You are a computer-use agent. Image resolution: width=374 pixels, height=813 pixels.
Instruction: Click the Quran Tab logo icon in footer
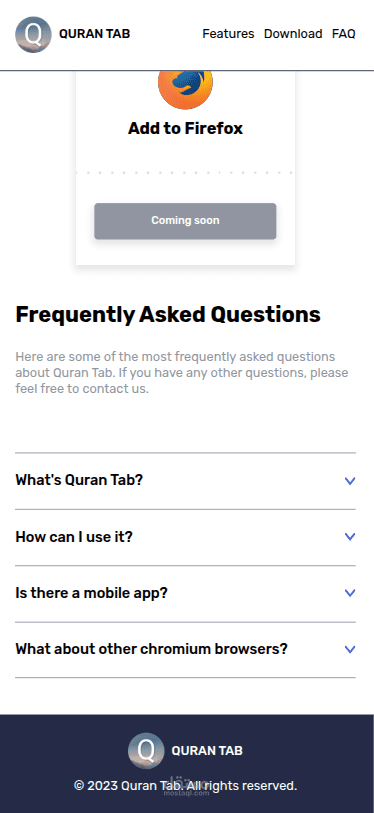[146, 750]
